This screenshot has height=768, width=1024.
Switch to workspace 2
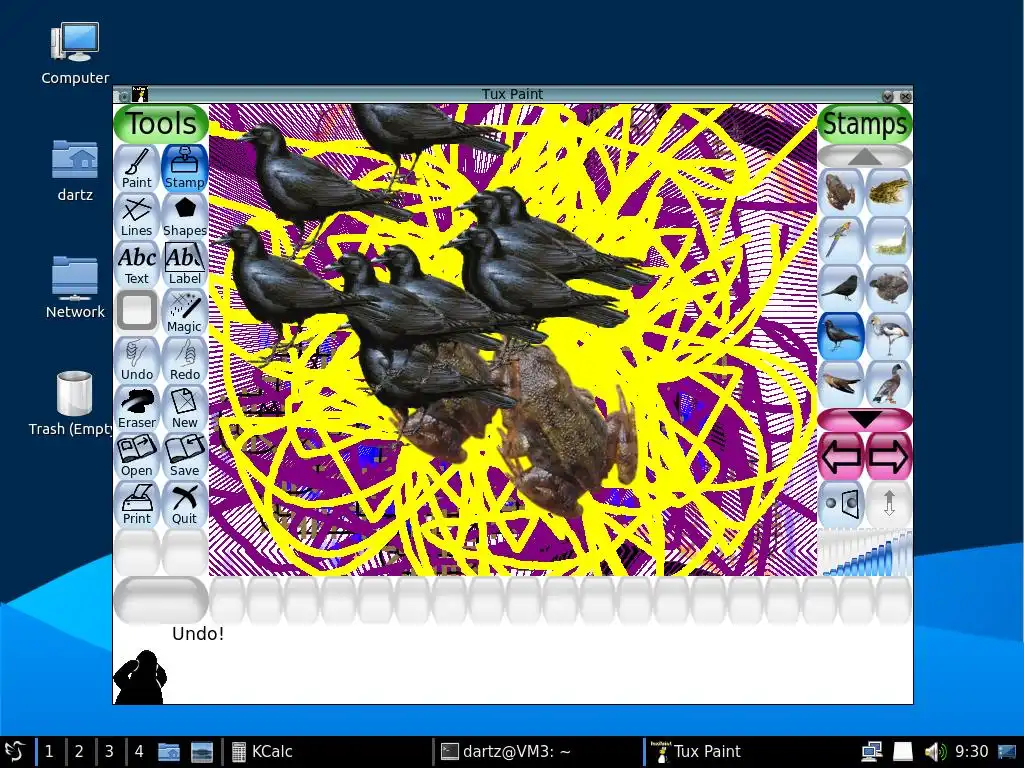point(79,752)
